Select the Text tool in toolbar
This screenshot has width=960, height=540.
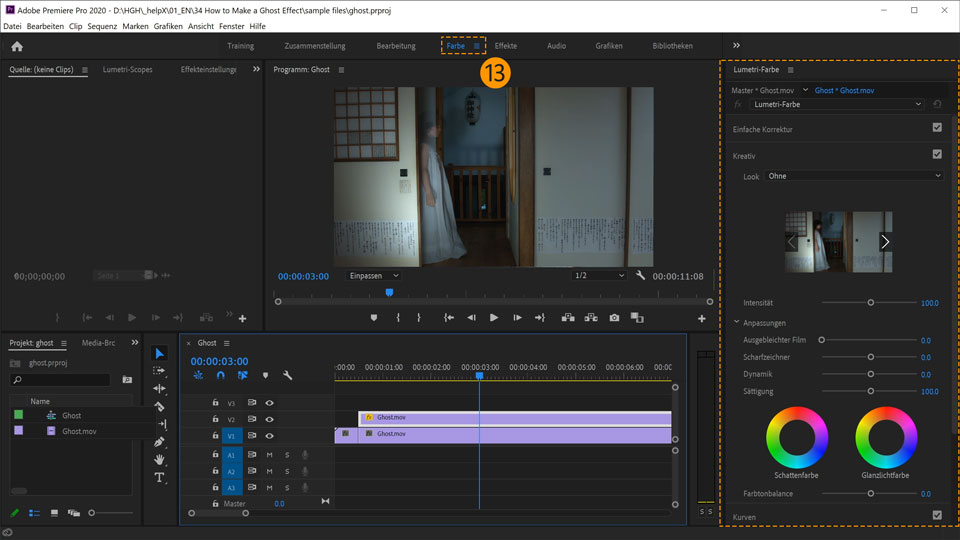point(159,478)
